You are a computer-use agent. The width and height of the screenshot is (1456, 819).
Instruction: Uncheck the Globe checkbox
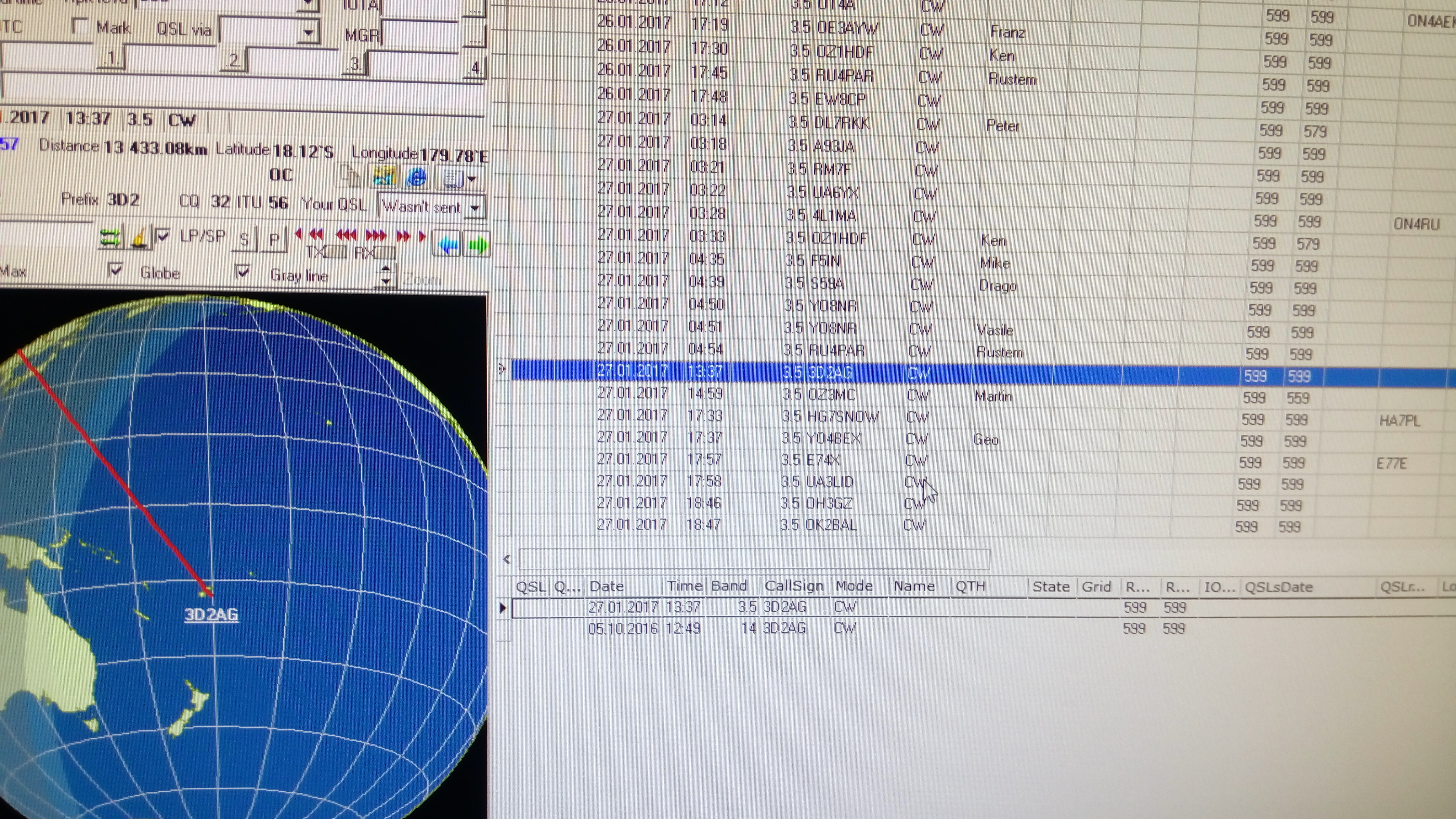click(x=115, y=271)
